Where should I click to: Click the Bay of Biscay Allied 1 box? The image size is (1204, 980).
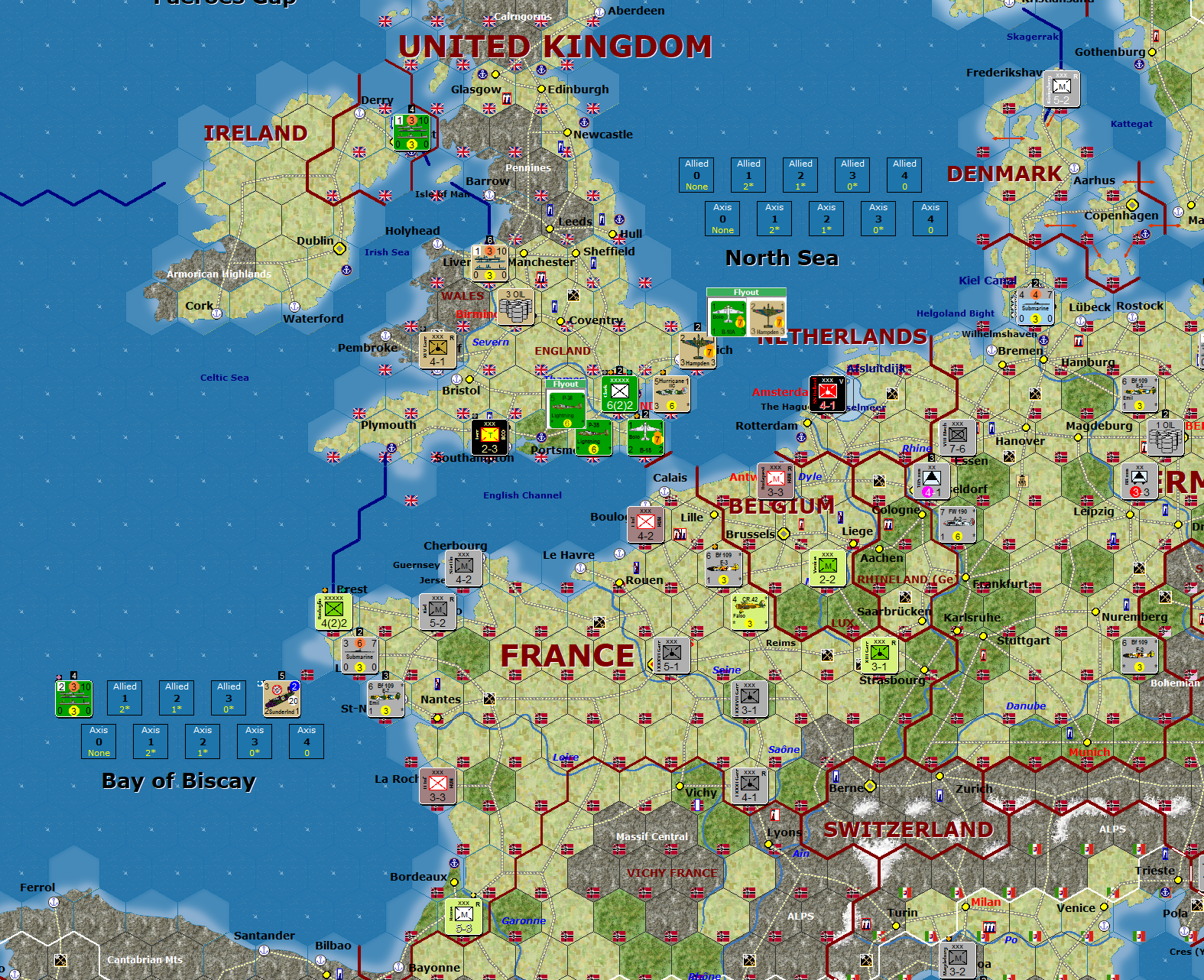coord(125,698)
